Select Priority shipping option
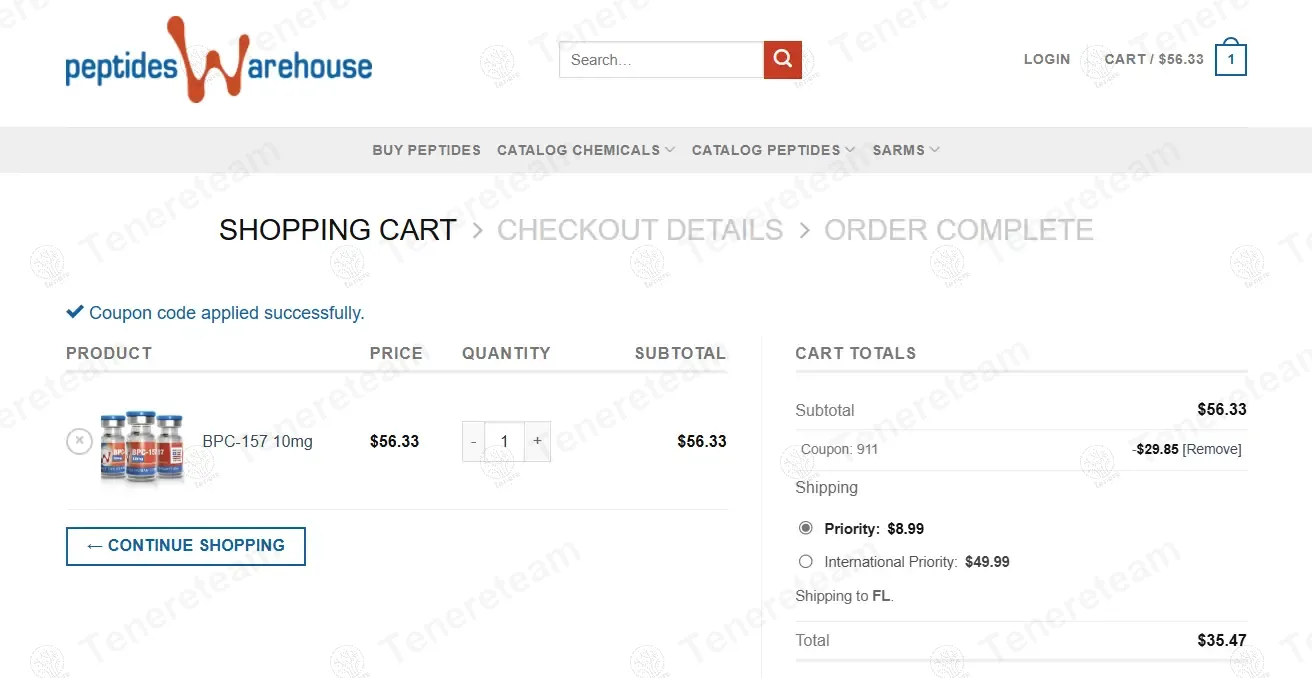The image size is (1312, 678). click(x=806, y=528)
